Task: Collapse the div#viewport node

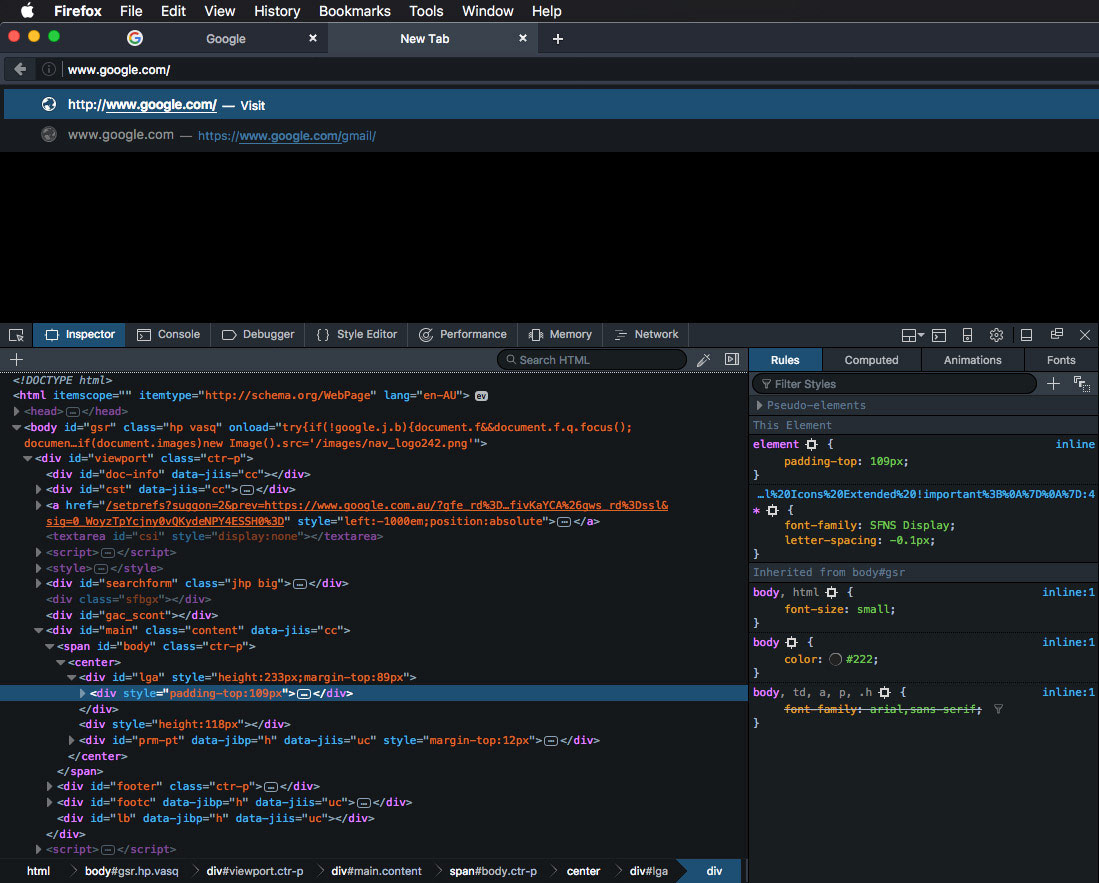Action: pos(27,458)
